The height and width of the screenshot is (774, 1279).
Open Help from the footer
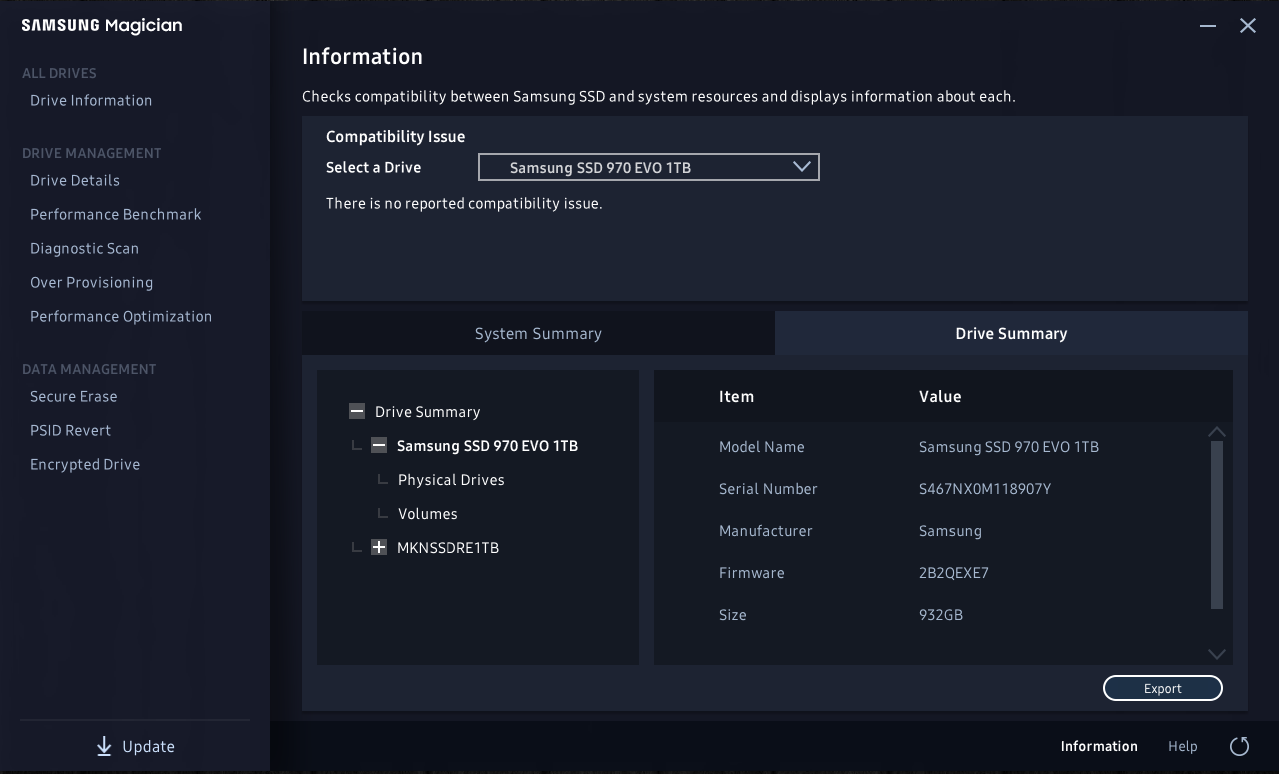pyautogui.click(x=1183, y=746)
